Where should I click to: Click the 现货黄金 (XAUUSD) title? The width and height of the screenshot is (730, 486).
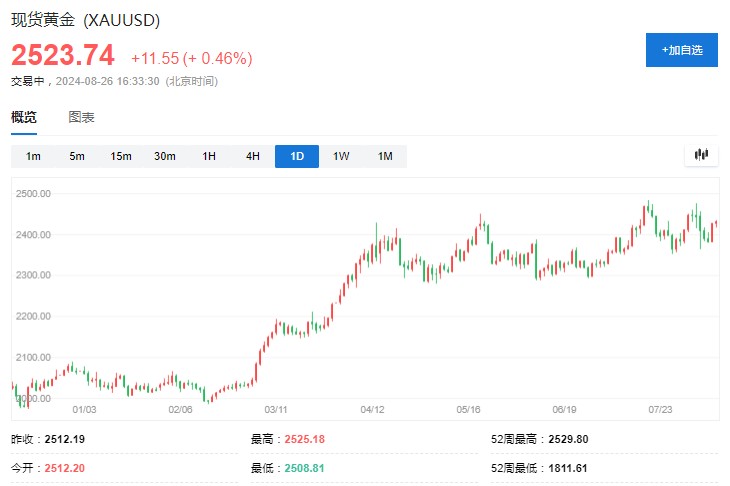tap(85, 20)
